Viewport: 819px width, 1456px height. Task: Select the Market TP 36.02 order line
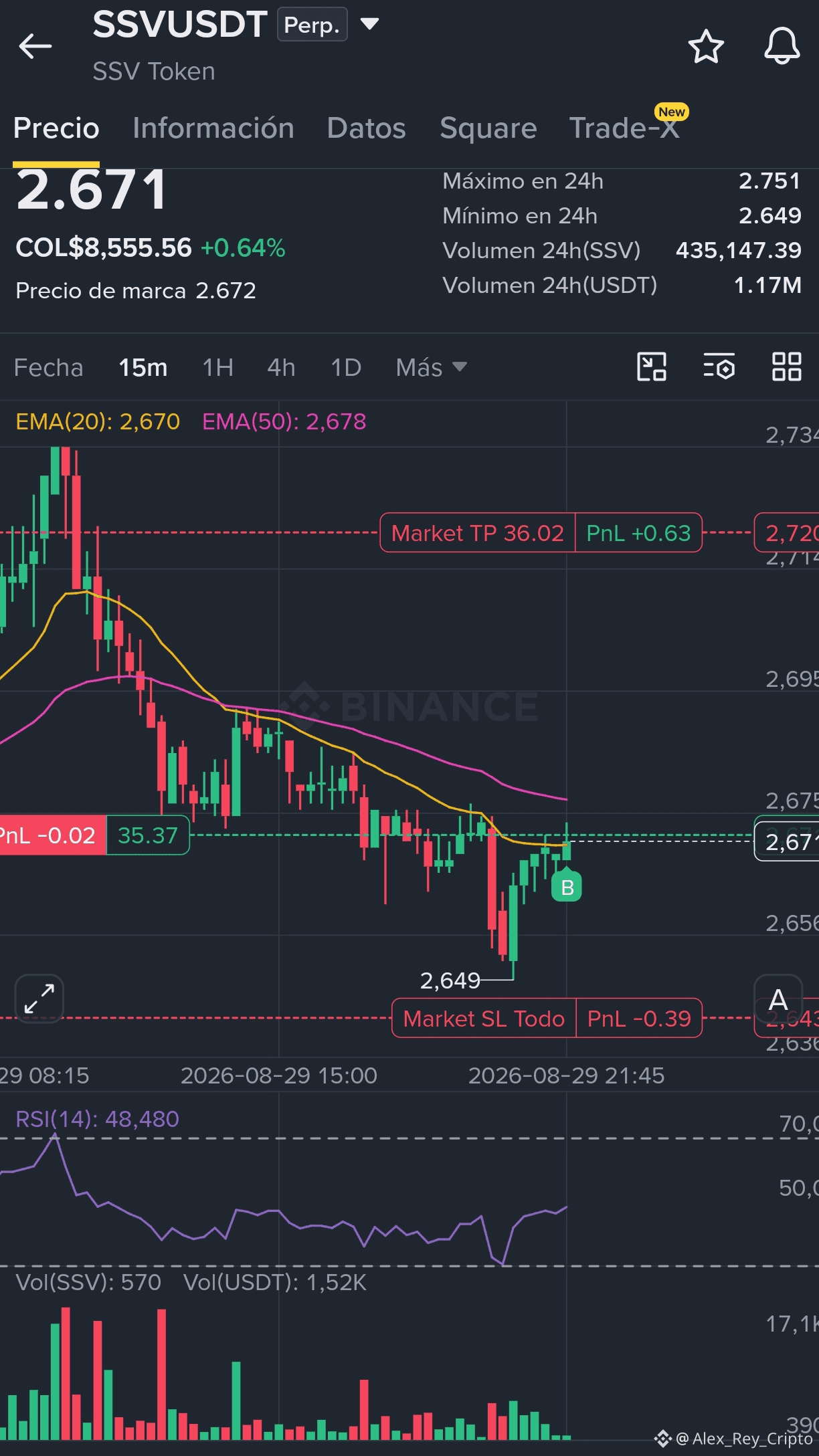(x=477, y=533)
